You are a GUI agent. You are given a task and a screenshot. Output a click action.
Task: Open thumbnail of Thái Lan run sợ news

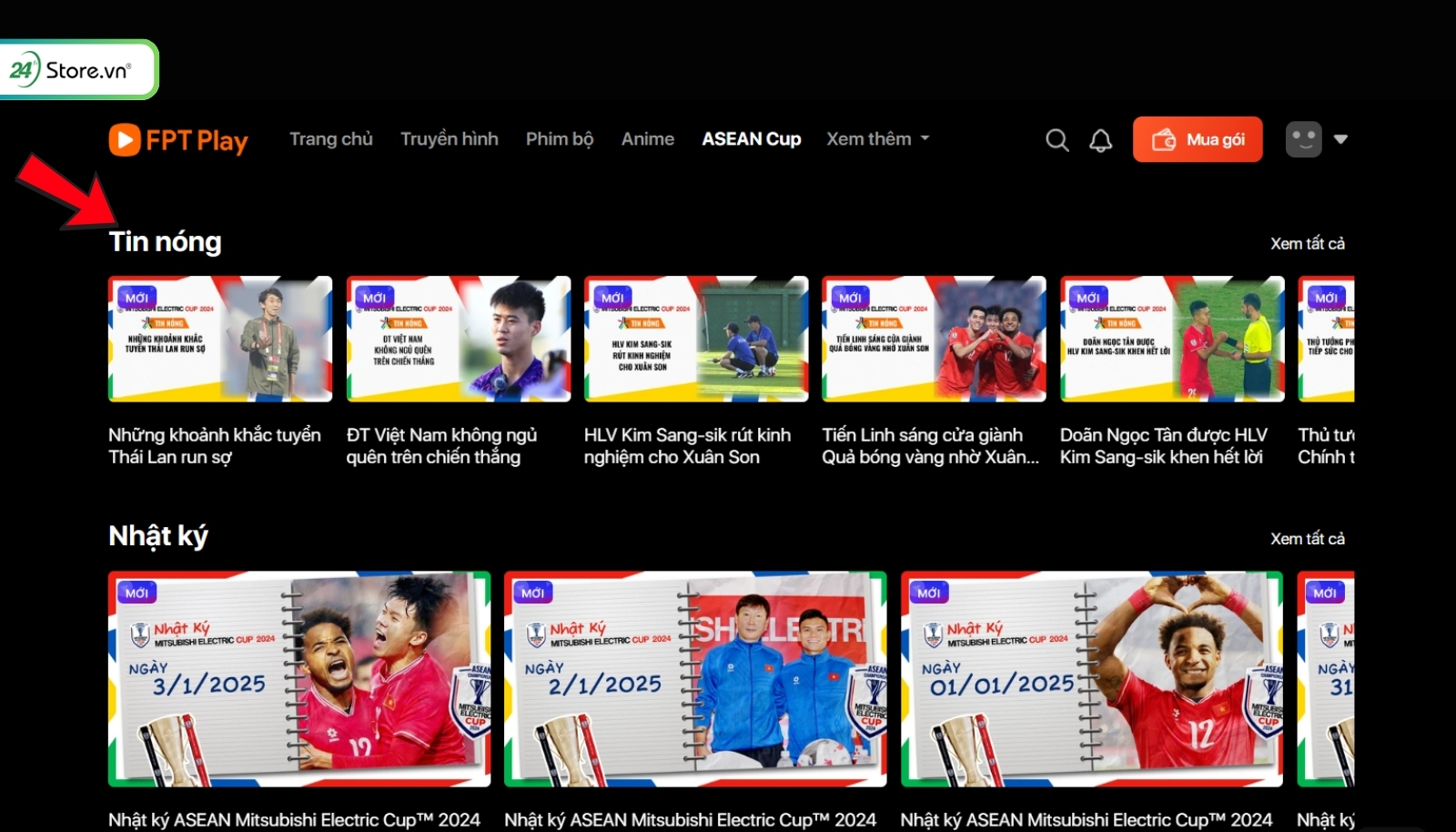220,339
